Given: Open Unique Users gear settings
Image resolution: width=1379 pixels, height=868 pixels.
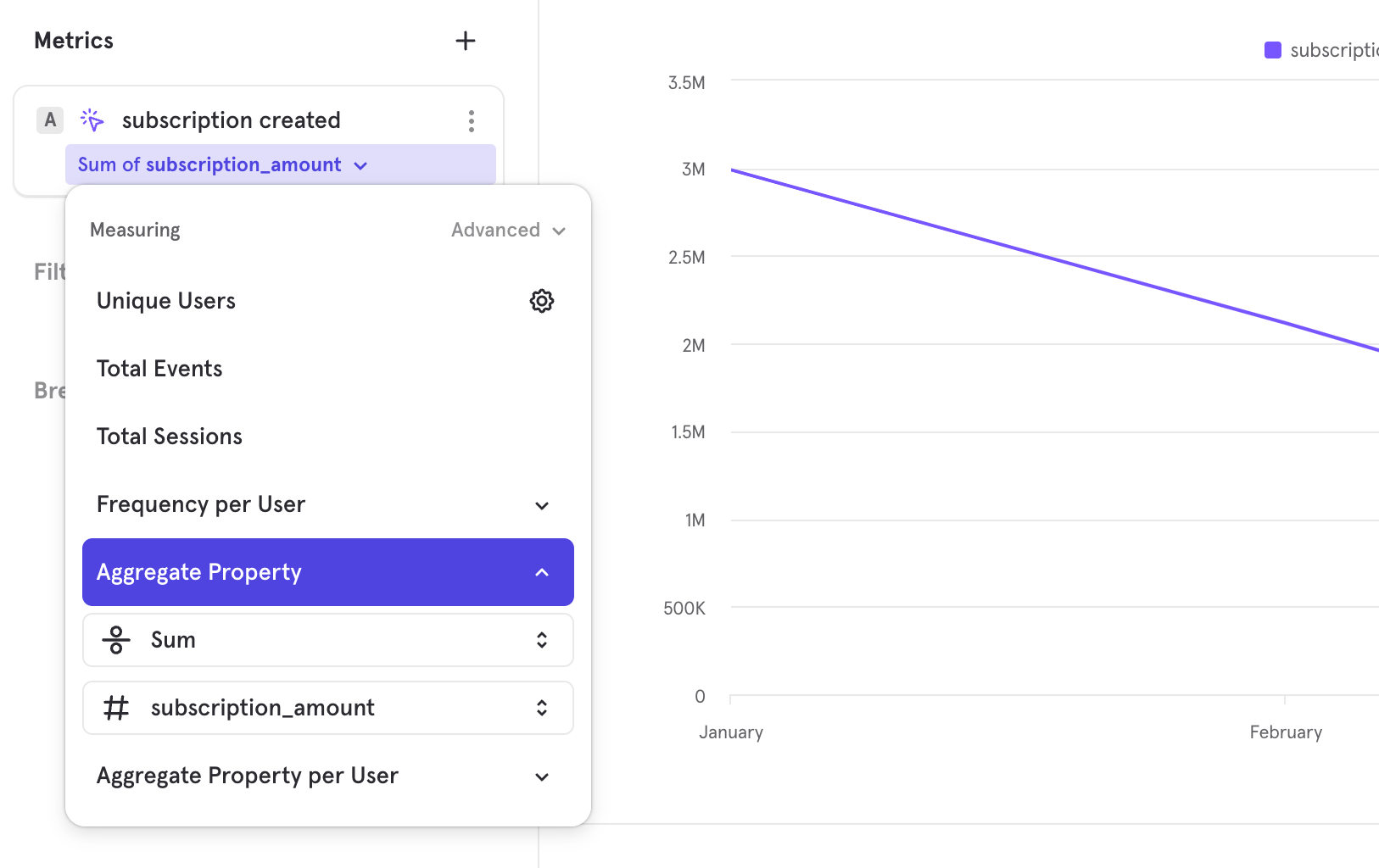Looking at the screenshot, I should pyautogui.click(x=542, y=301).
